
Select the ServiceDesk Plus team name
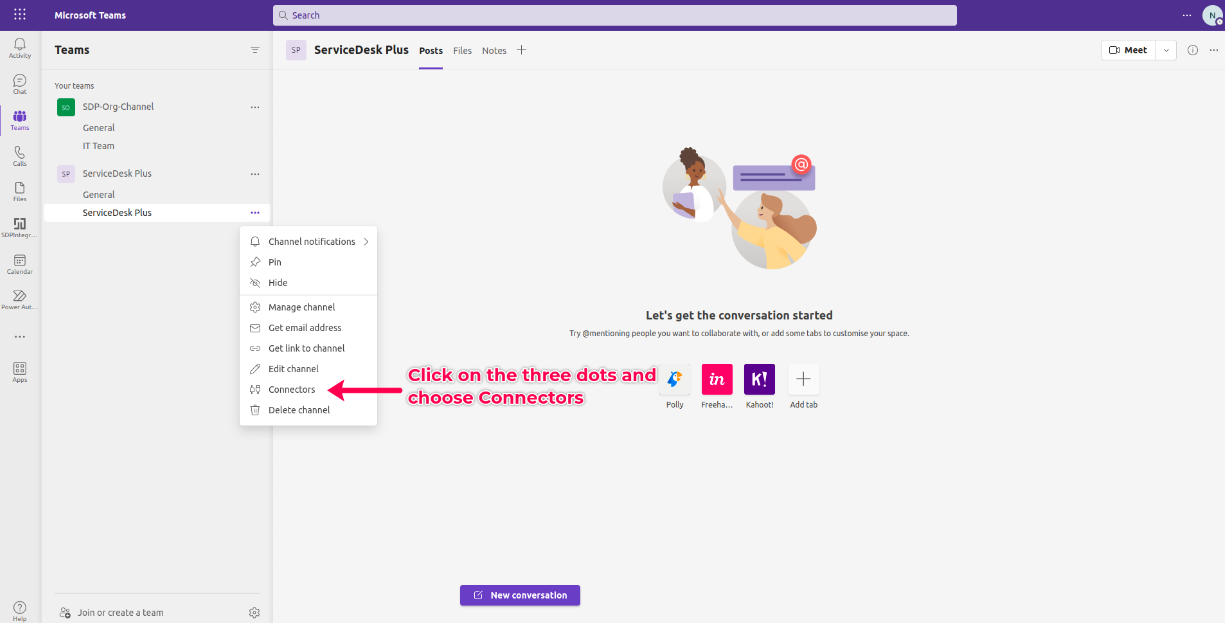point(117,174)
